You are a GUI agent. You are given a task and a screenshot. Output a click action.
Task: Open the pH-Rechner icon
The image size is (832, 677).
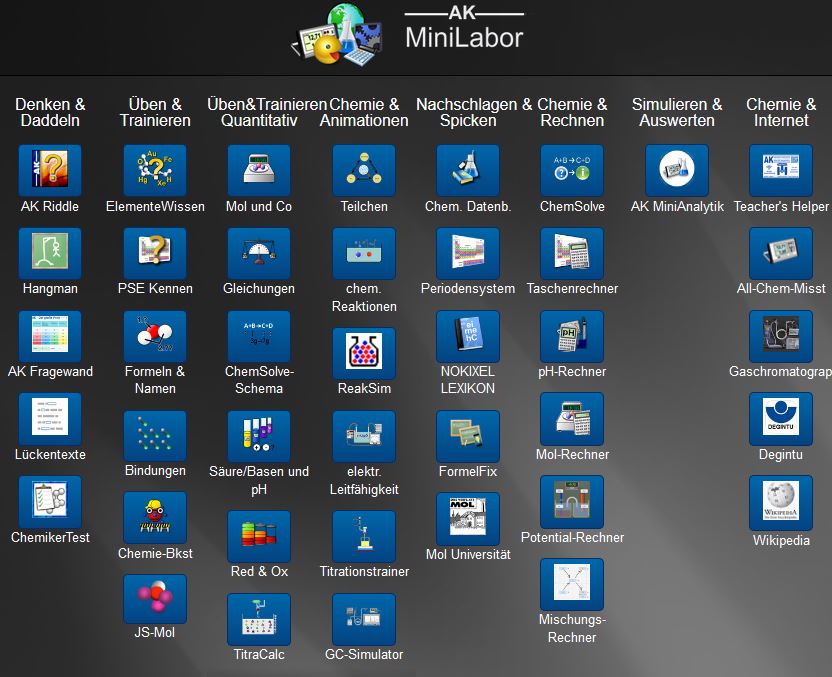coord(572,336)
